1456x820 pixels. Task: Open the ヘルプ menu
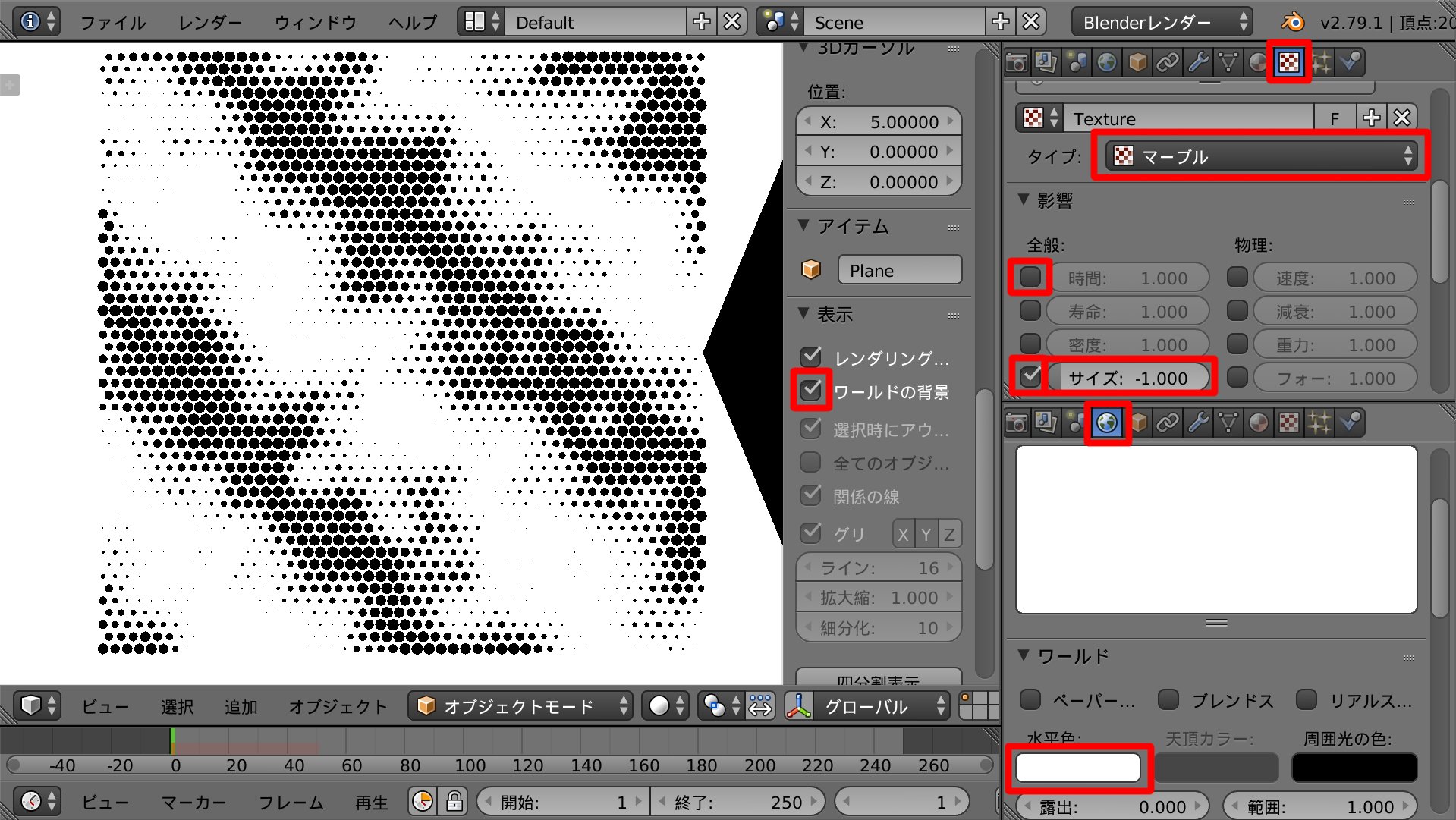pyautogui.click(x=413, y=23)
